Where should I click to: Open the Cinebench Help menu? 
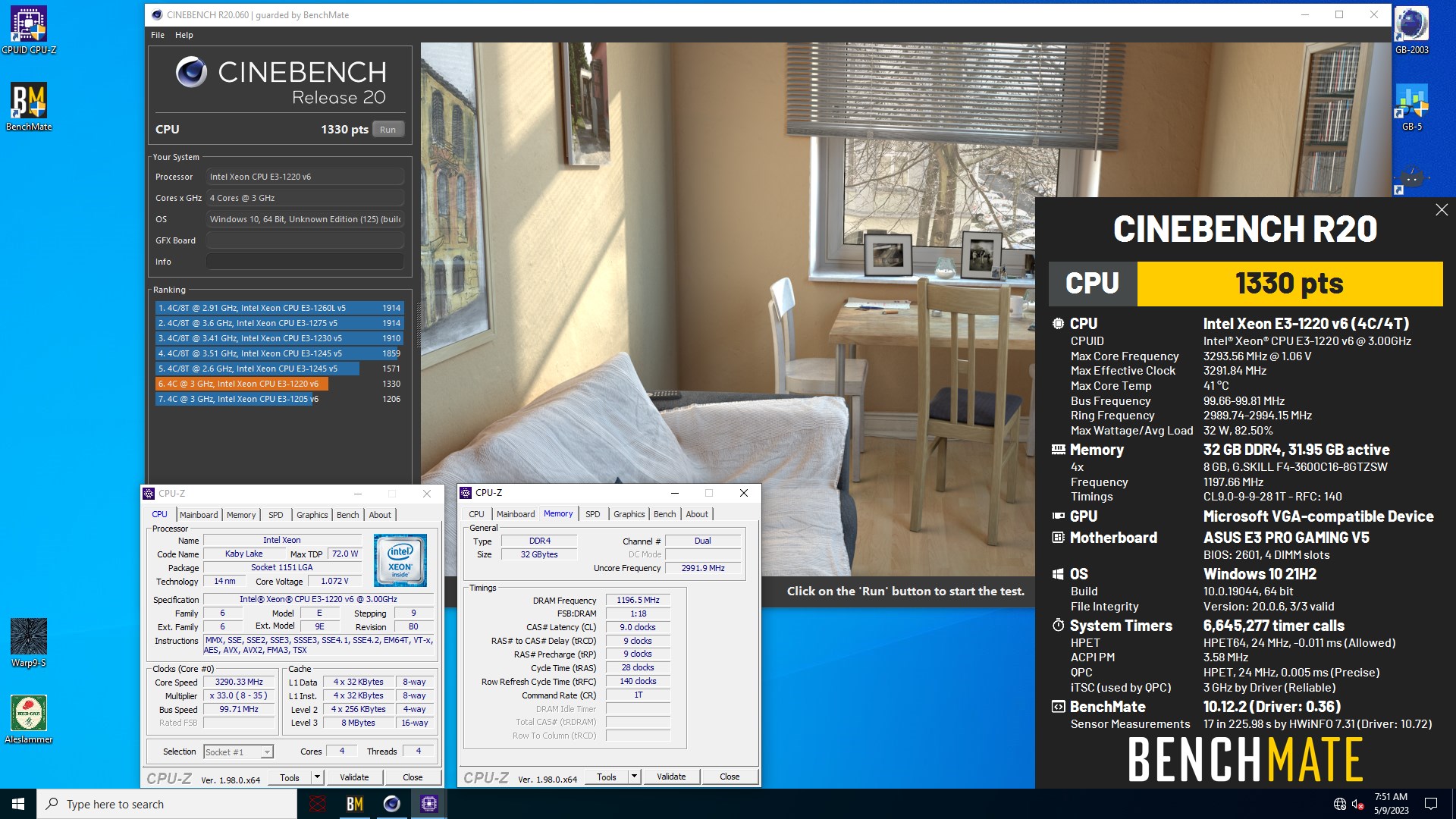(x=184, y=35)
